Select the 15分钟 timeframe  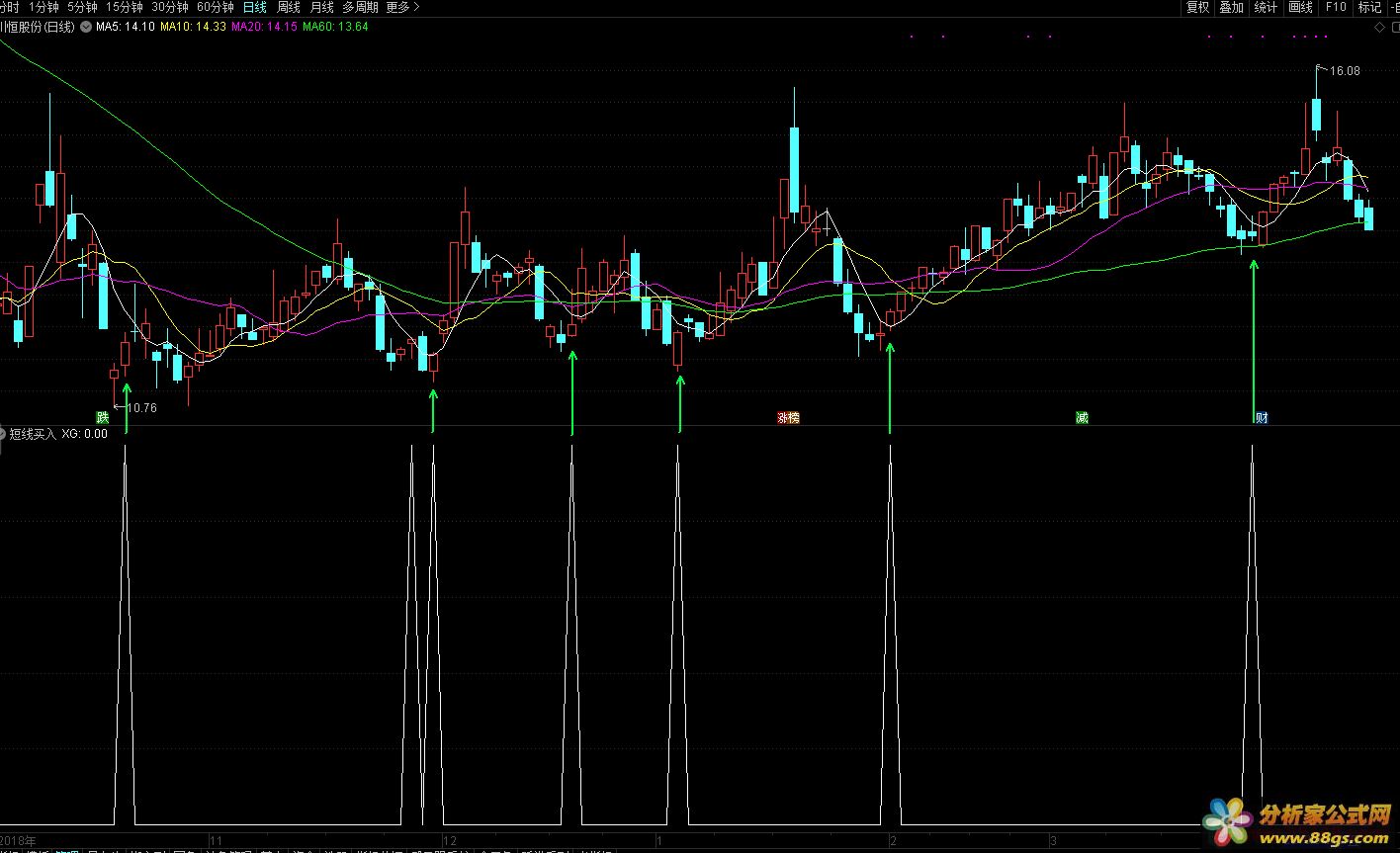click(125, 7)
